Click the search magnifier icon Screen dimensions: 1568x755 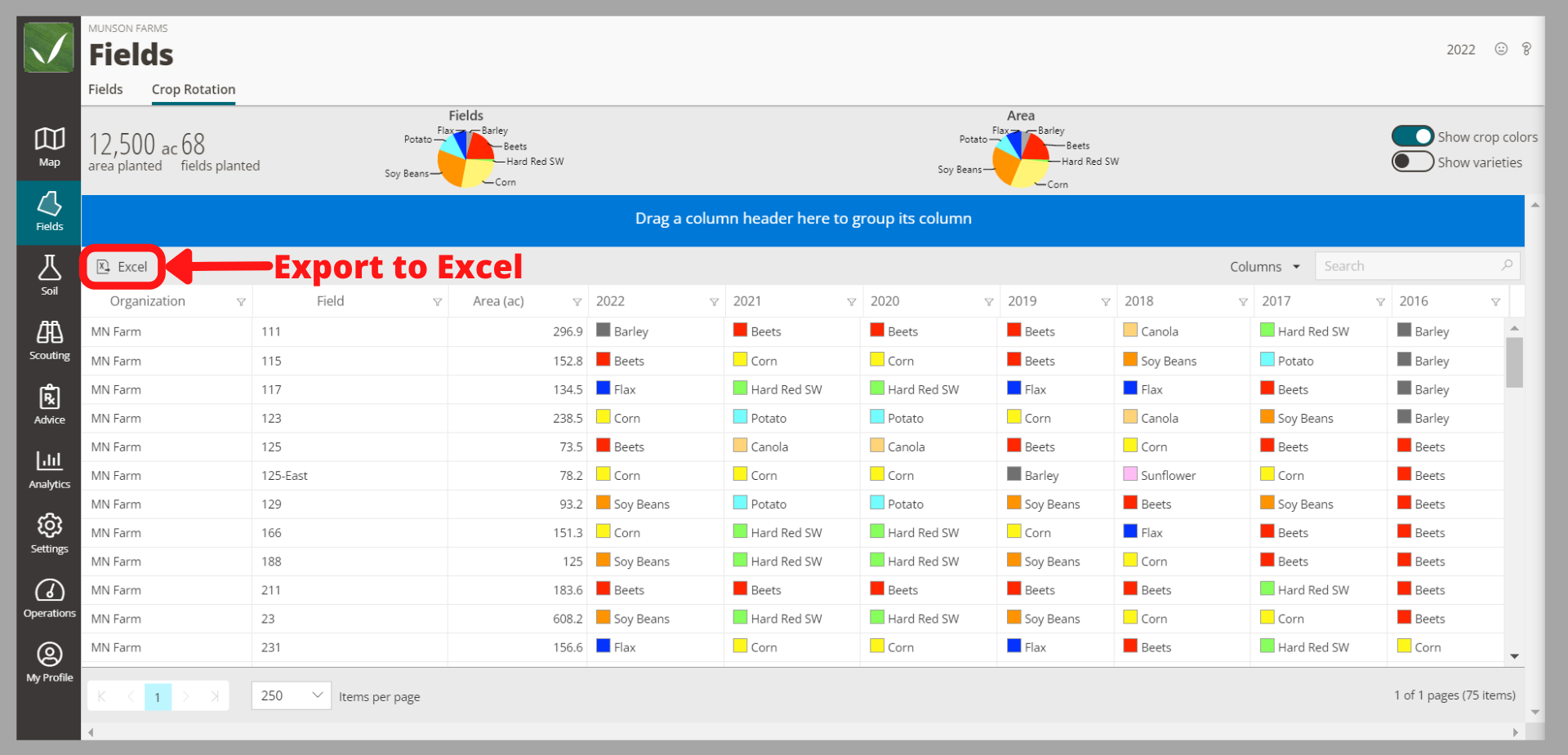(1507, 265)
